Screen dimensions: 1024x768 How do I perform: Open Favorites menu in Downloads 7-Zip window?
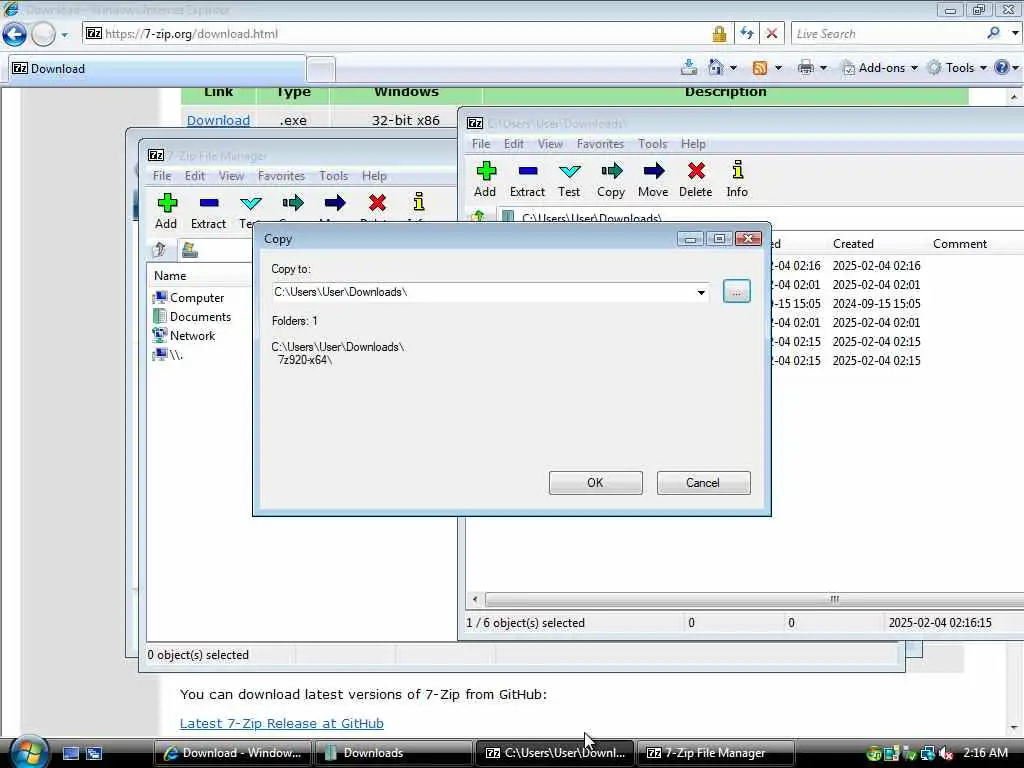(600, 144)
